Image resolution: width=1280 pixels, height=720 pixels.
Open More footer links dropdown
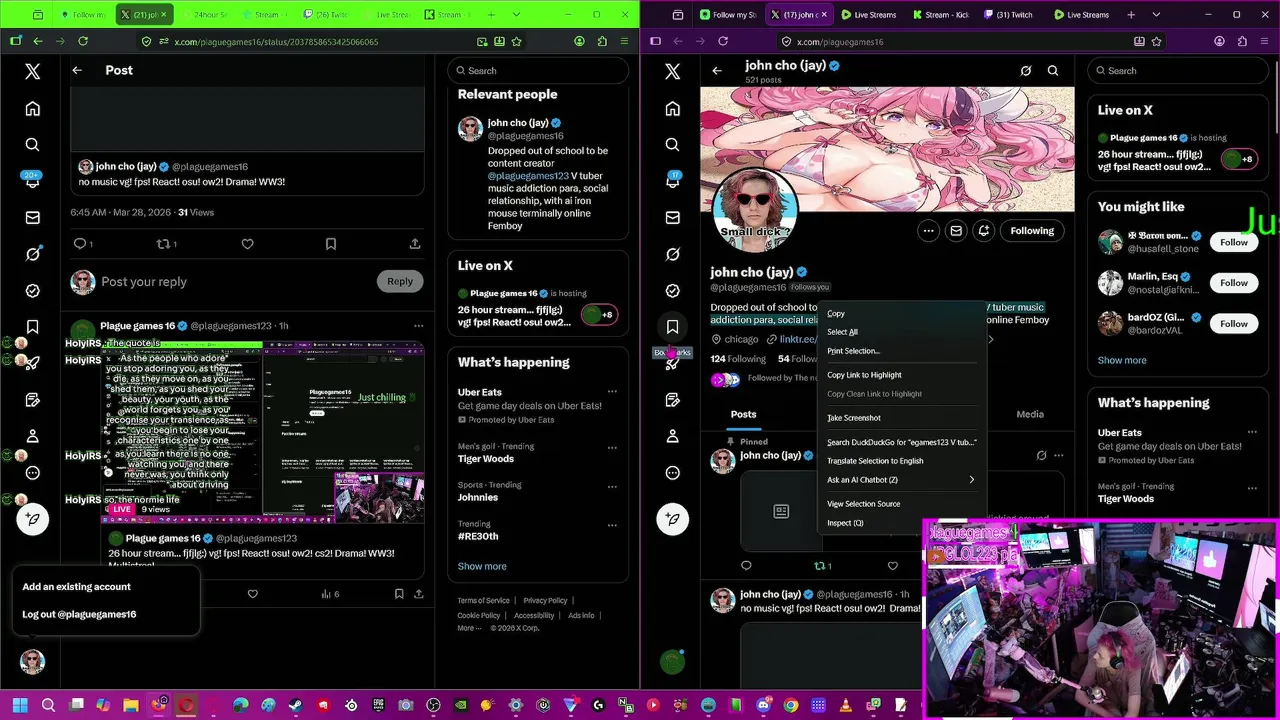tap(467, 628)
